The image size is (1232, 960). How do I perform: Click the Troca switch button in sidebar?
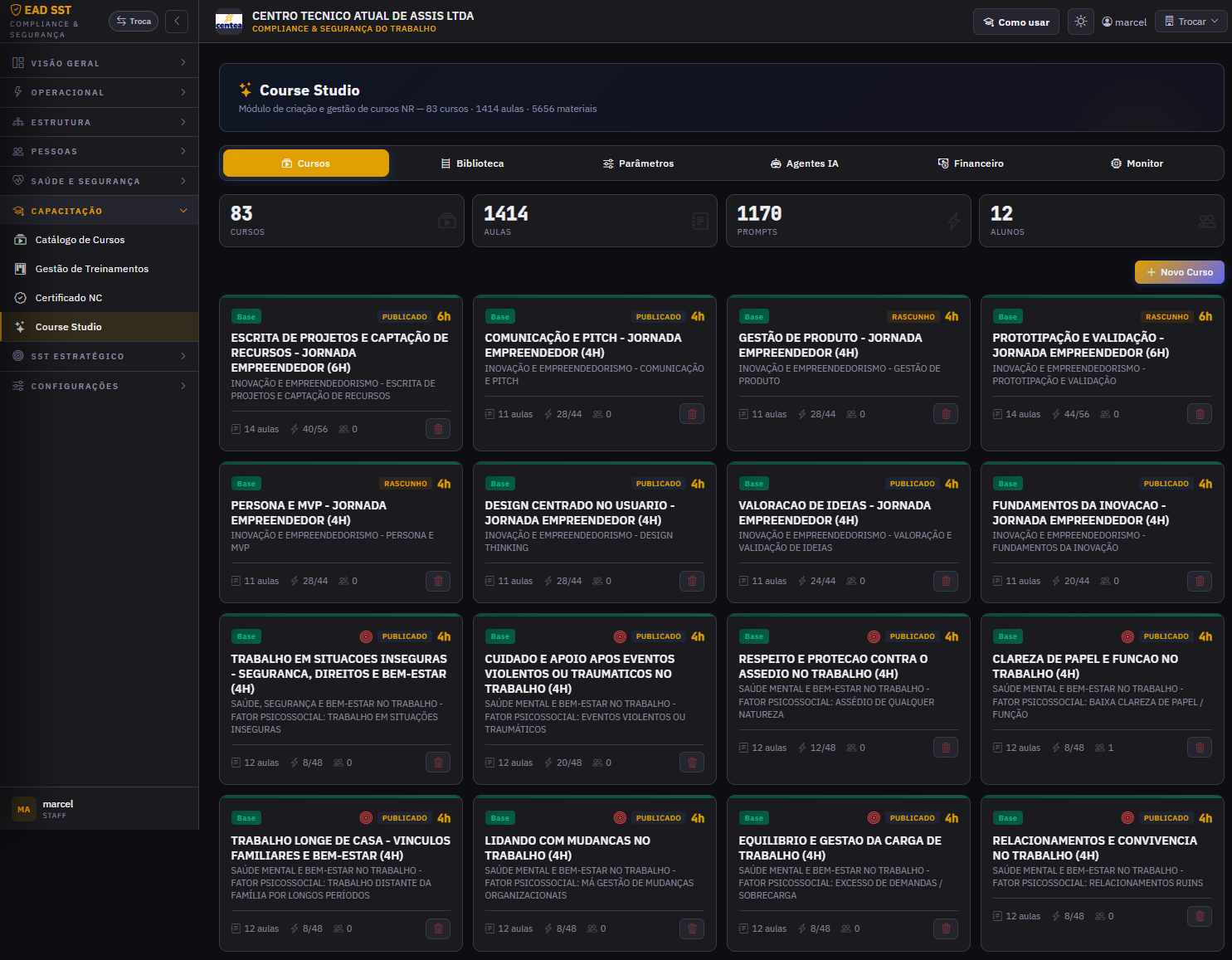(134, 21)
